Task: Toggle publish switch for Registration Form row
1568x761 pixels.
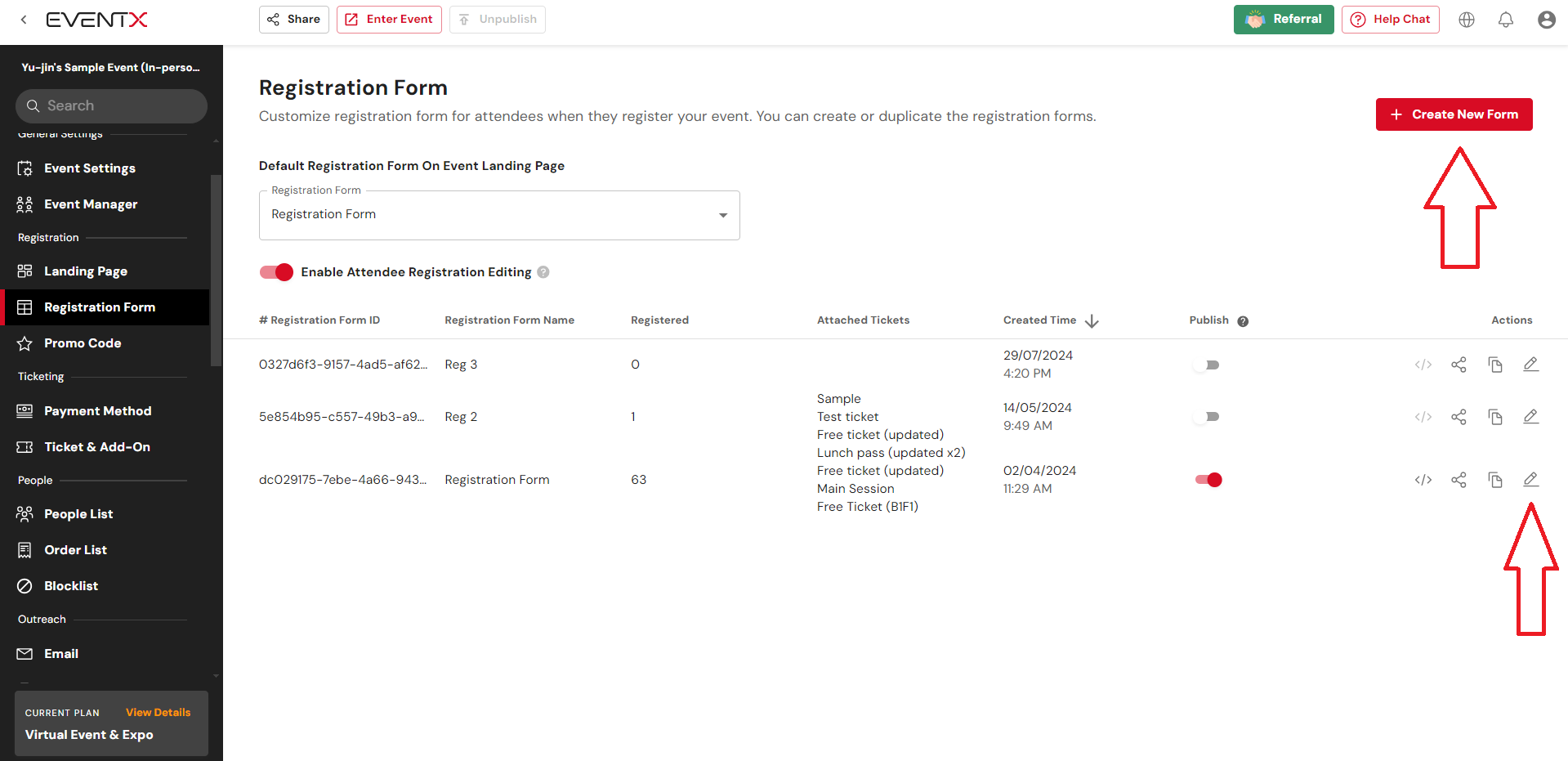Action: pos(1208,480)
